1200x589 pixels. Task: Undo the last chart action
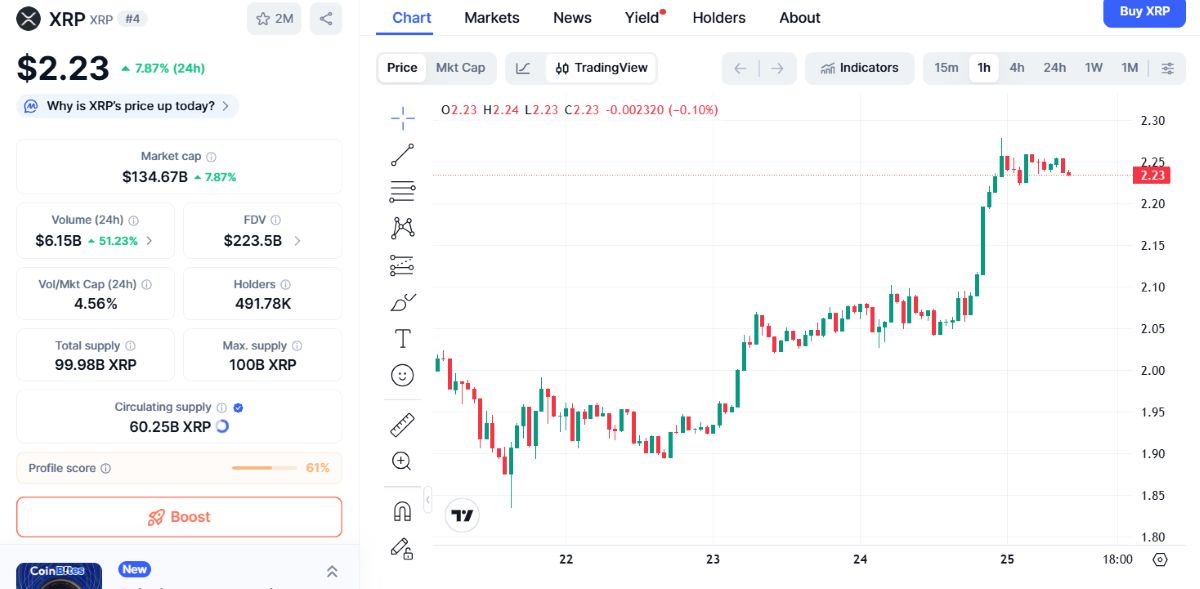[740, 68]
